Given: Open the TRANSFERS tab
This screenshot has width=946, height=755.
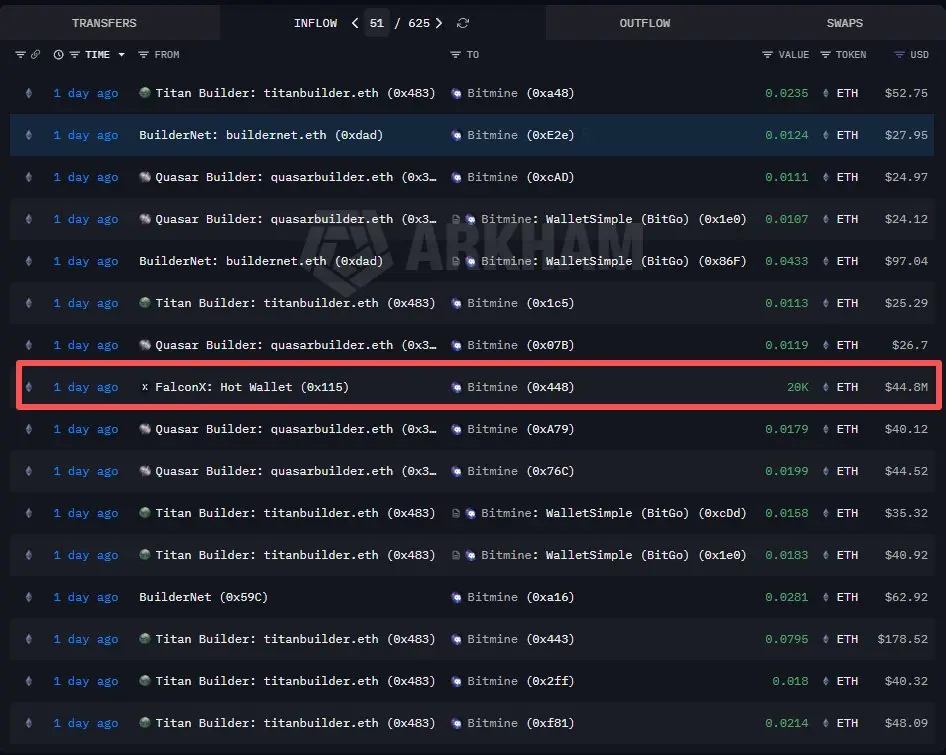Looking at the screenshot, I should click(x=104, y=23).
